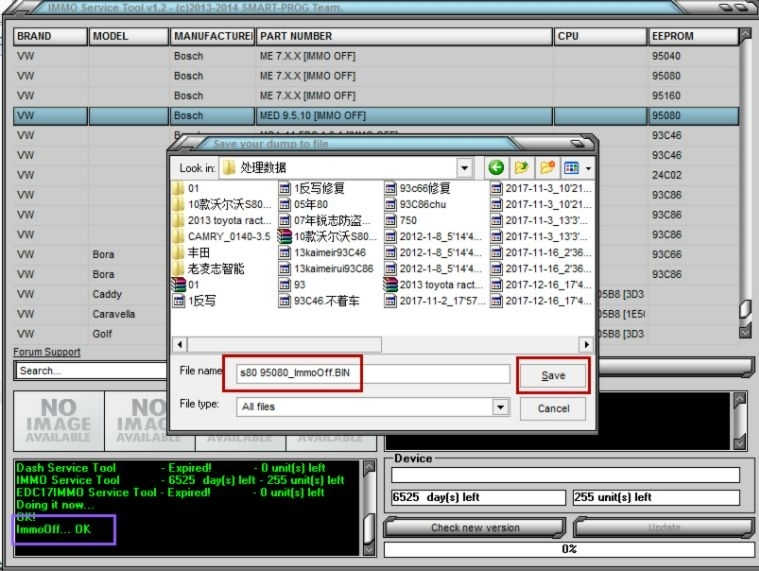Screen dimensions: 759x571
Task: Click Cancel in the save dialog
Action: pos(553,408)
